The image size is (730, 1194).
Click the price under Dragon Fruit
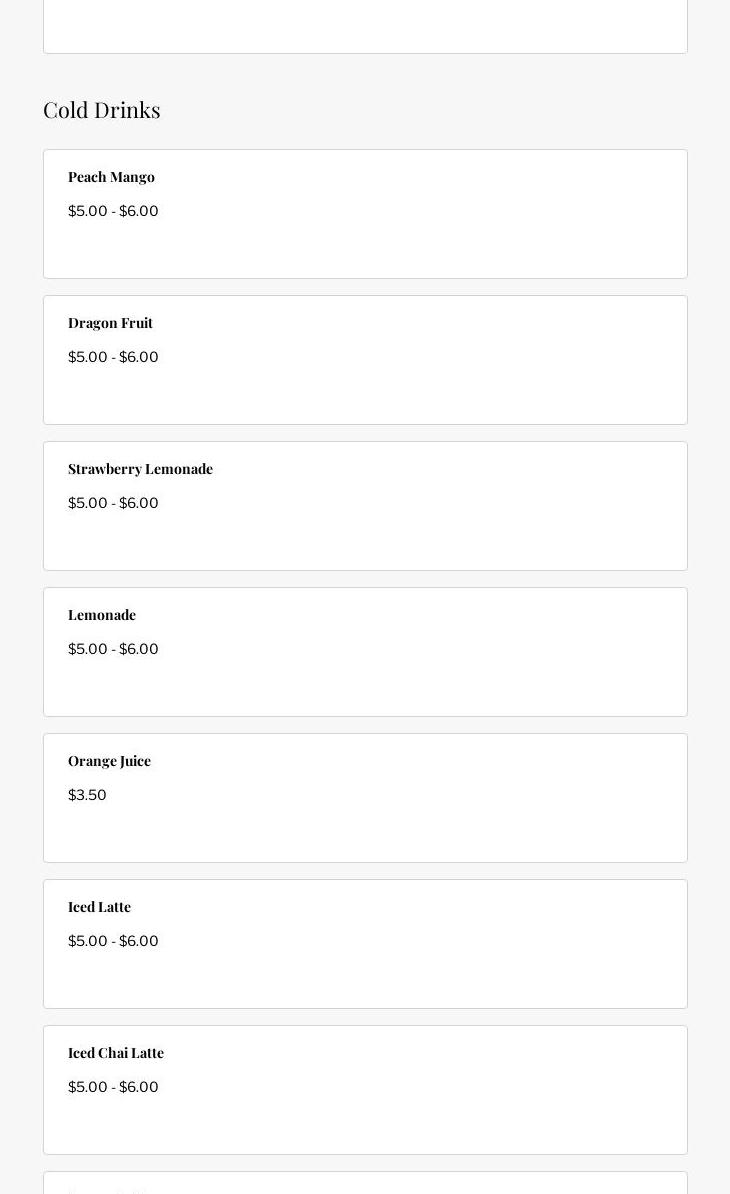click(x=113, y=357)
